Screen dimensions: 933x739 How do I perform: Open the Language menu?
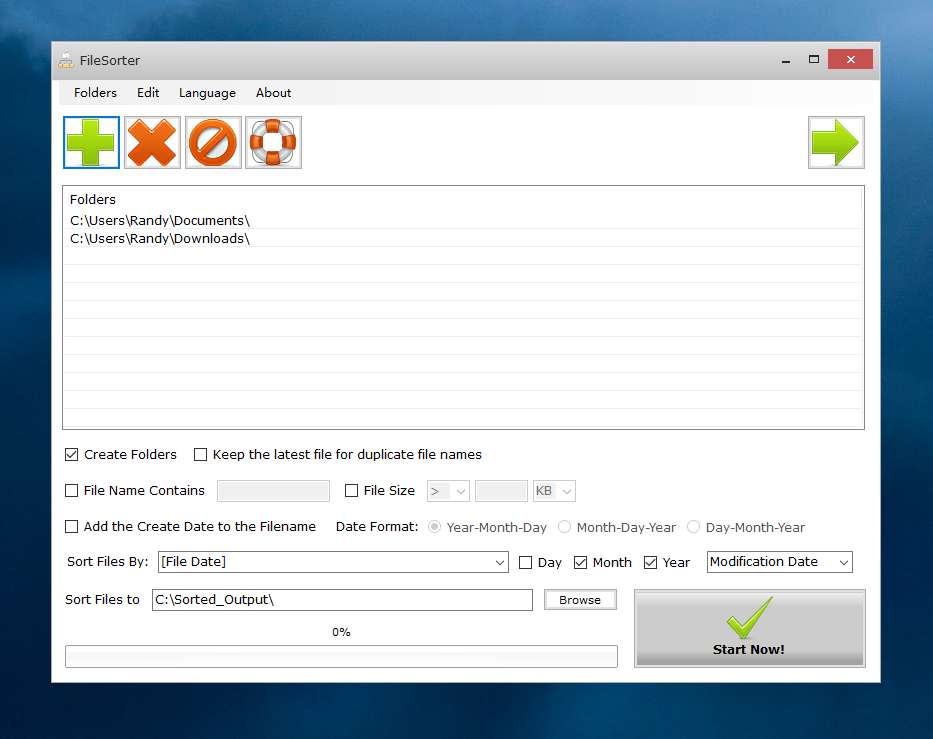click(207, 93)
